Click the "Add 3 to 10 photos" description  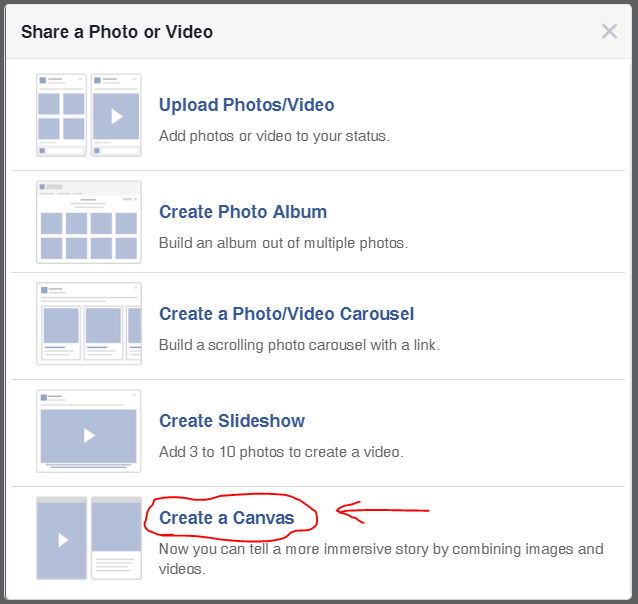point(281,452)
